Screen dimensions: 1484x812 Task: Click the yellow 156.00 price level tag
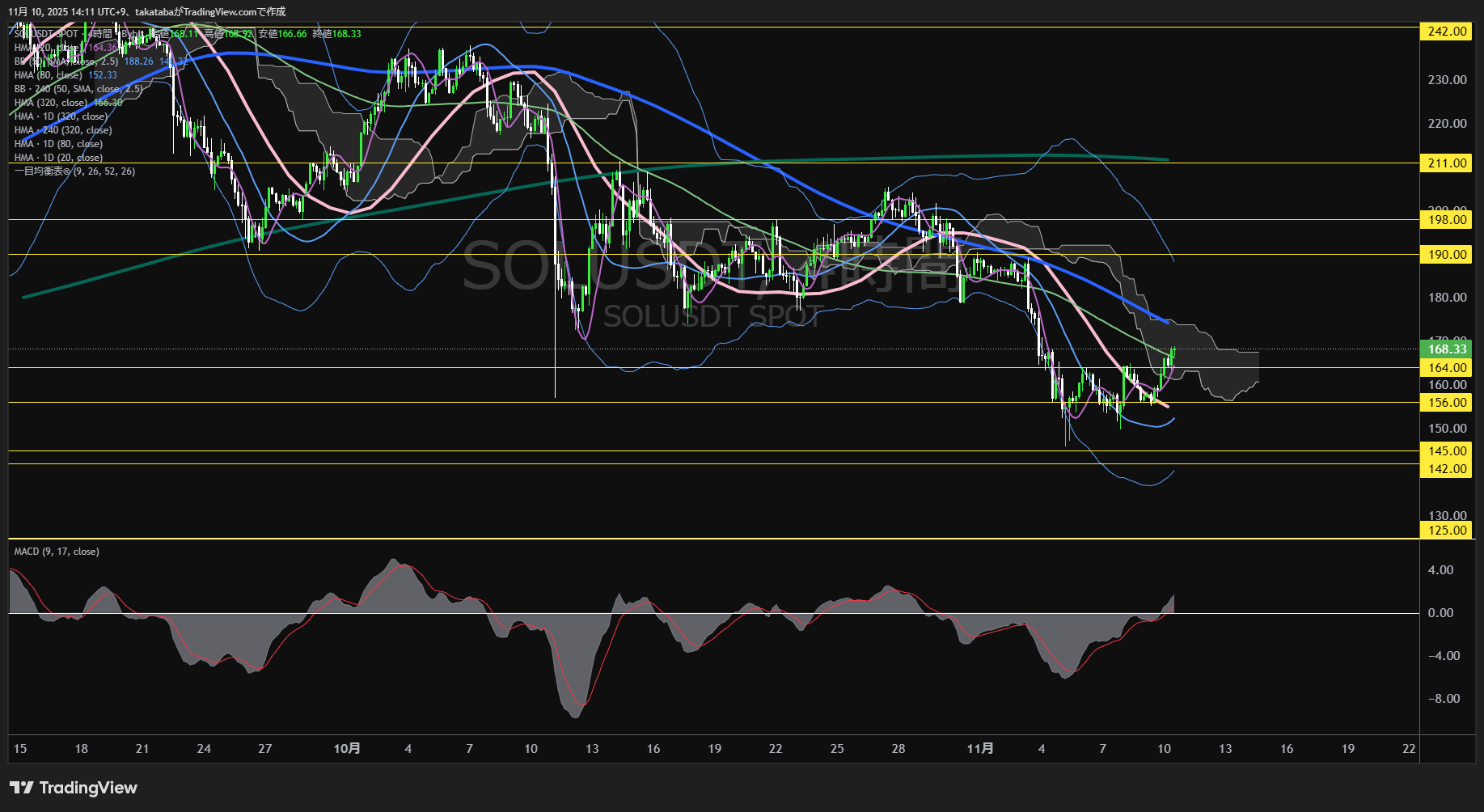[x=1446, y=403]
